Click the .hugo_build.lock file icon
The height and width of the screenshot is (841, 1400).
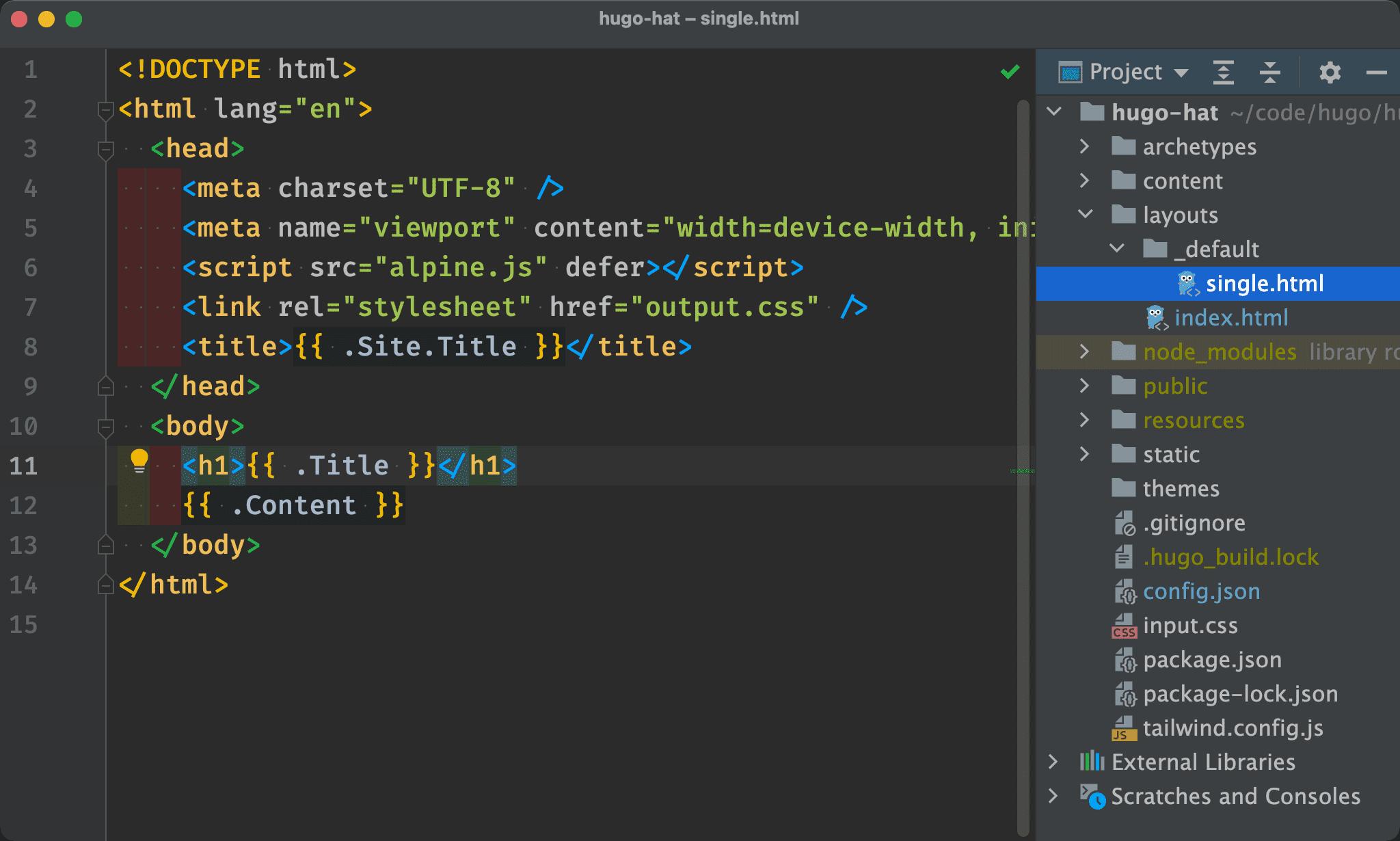point(1123,557)
